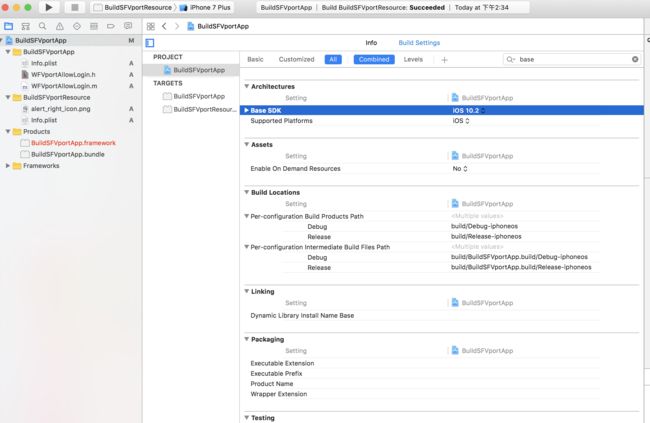The image size is (650, 423).
Task: Open the related items grid icon
Action: point(150,26)
